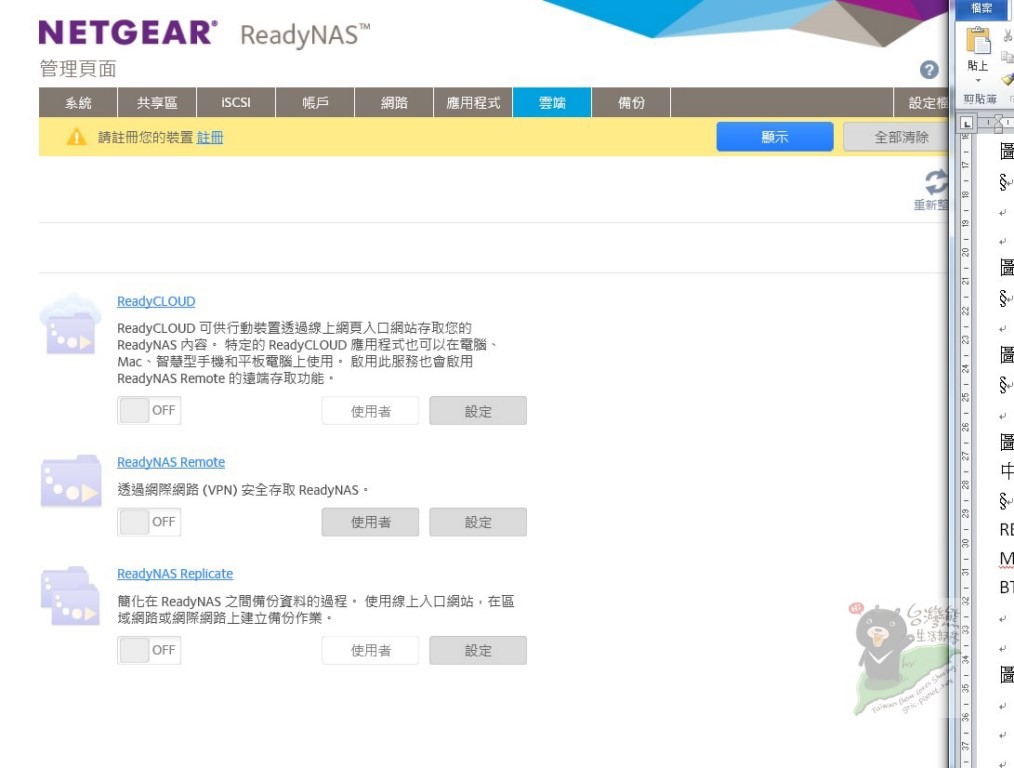
Task: Click the ReadyNAS product title text
Action: (x=305, y=35)
